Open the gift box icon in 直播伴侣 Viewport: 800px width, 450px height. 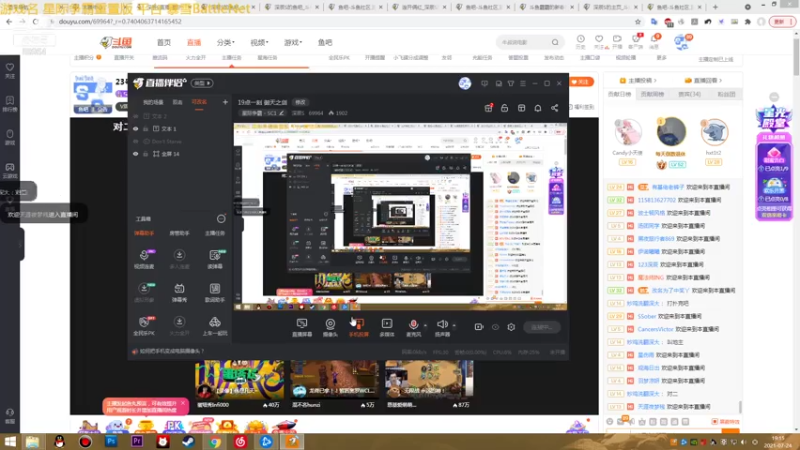pos(488,108)
